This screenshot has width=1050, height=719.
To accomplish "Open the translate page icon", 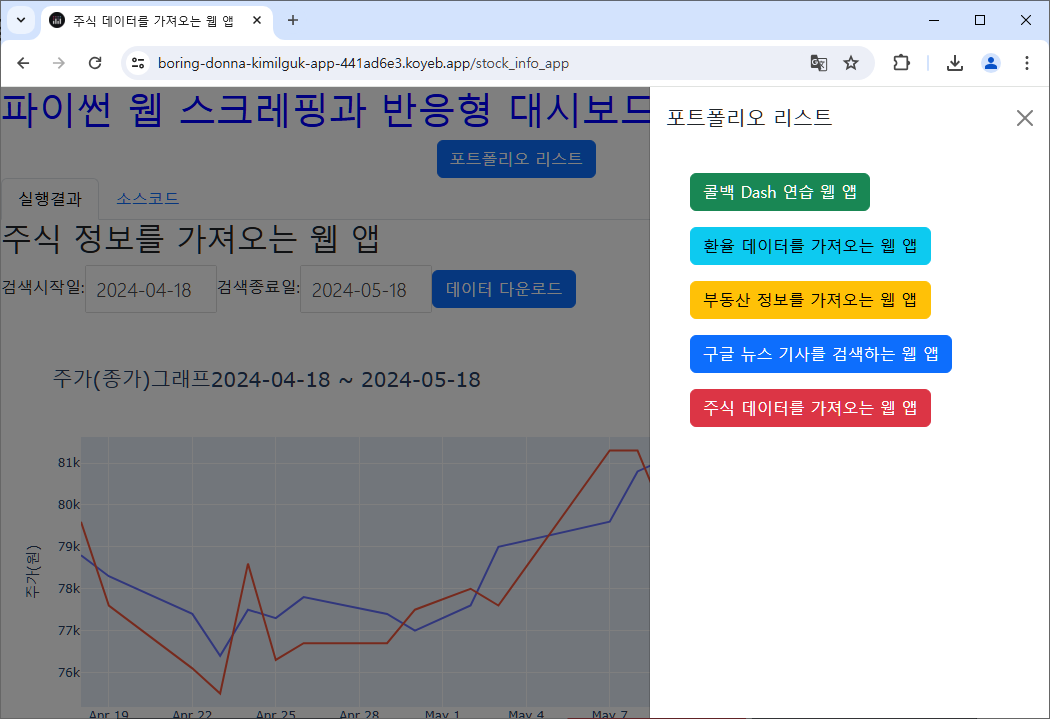I will click(818, 63).
